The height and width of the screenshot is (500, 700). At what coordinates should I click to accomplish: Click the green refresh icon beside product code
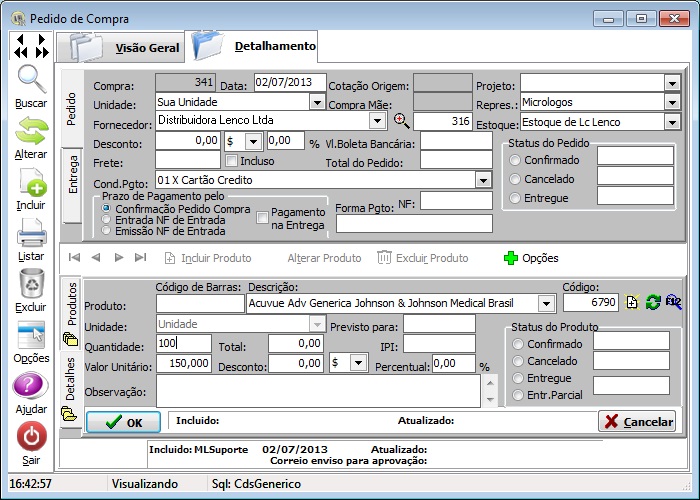point(653,303)
